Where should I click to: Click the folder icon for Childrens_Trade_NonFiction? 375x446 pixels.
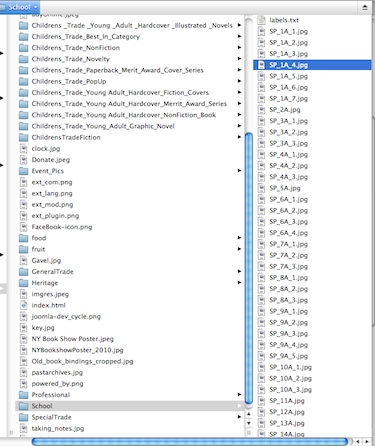click(x=24, y=48)
